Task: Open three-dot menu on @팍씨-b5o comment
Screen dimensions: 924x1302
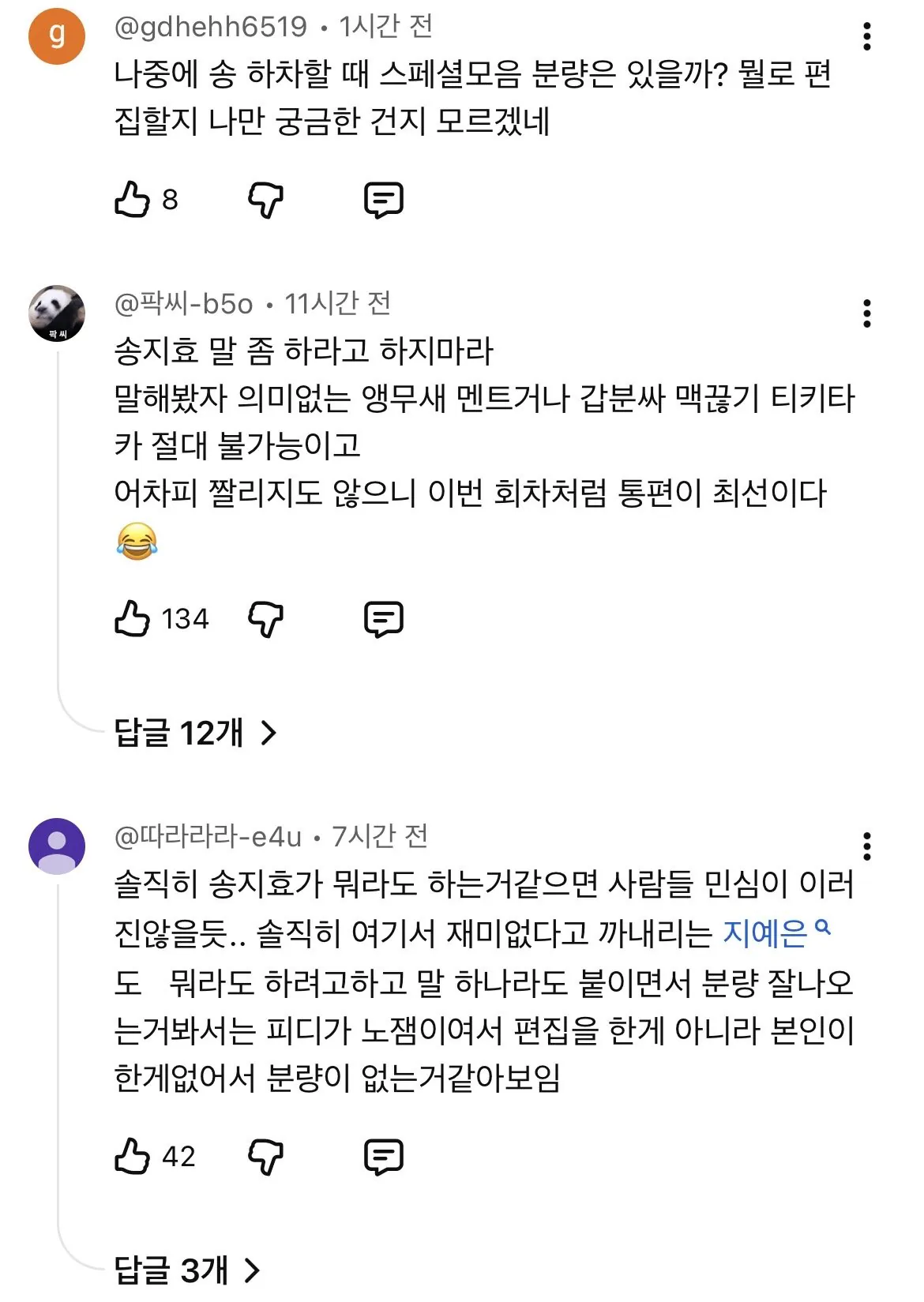Action: pyautogui.click(x=867, y=313)
